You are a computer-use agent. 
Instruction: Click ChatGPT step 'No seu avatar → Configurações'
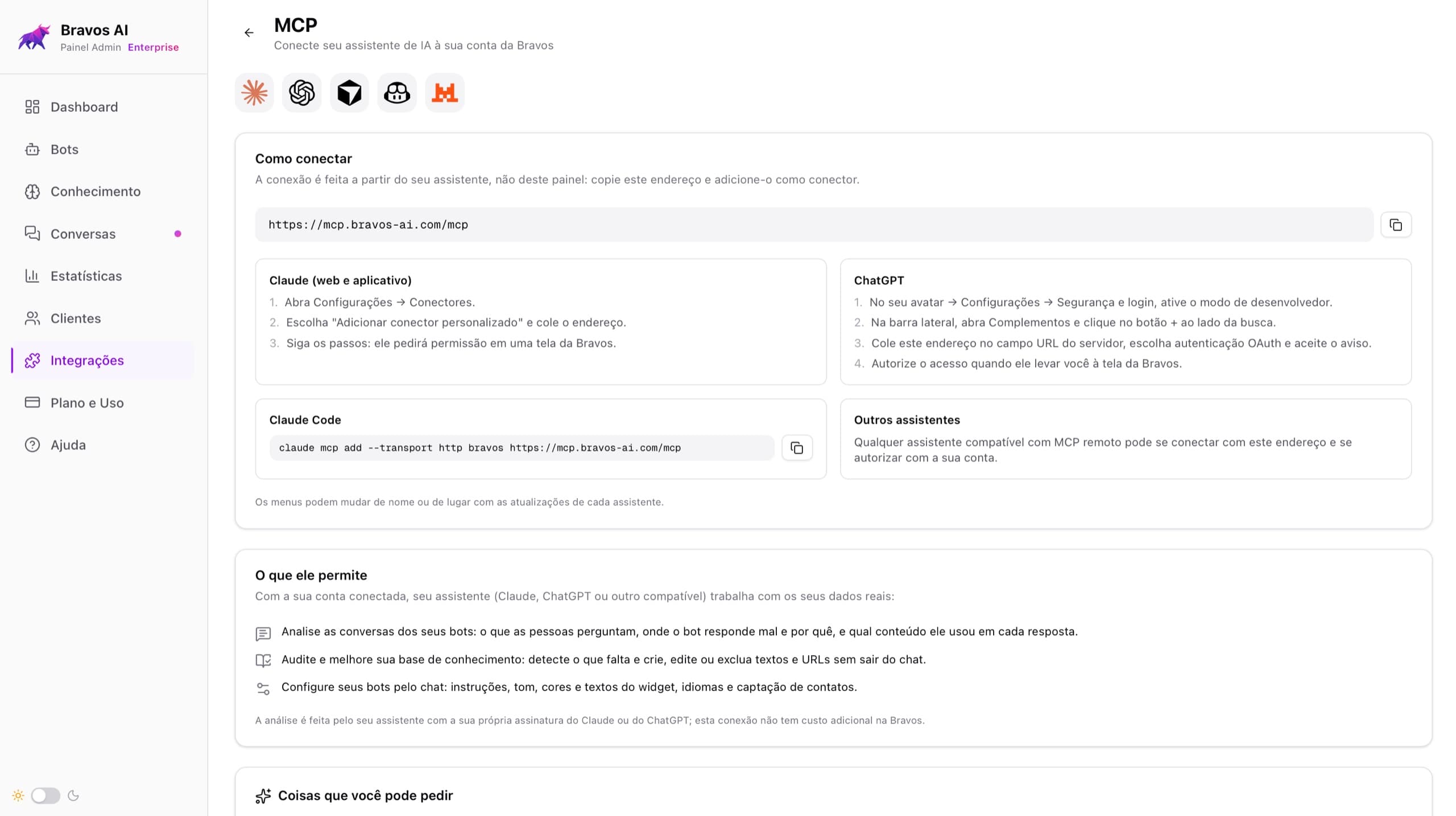(1101, 303)
